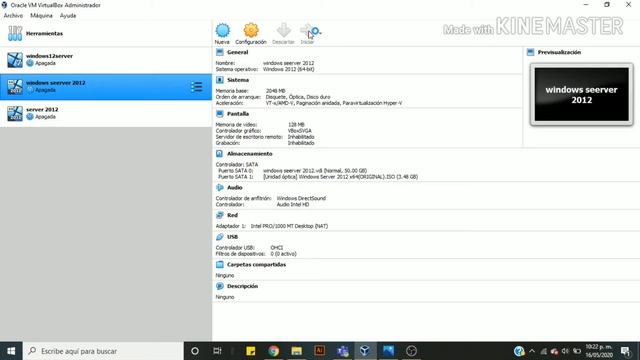The height and width of the screenshot is (360, 640).
Task: Open the notification center icon
Action: (625, 351)
